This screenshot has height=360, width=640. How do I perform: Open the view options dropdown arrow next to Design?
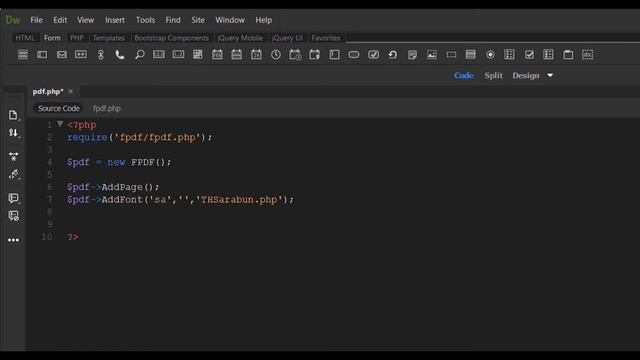550,76
